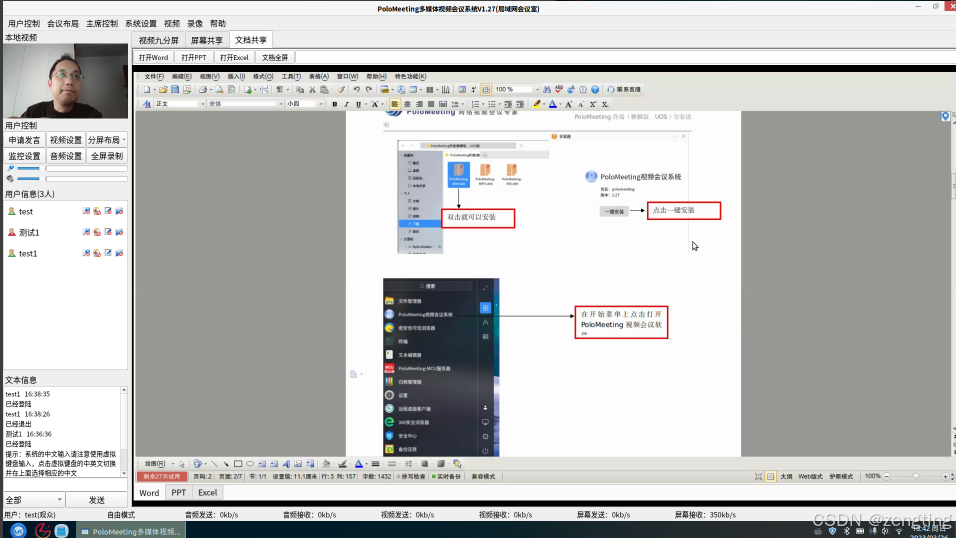Viewport: 956px width, 538px height.
Task: Click the redo arrow icon
Action: click(x=369, y=90)
